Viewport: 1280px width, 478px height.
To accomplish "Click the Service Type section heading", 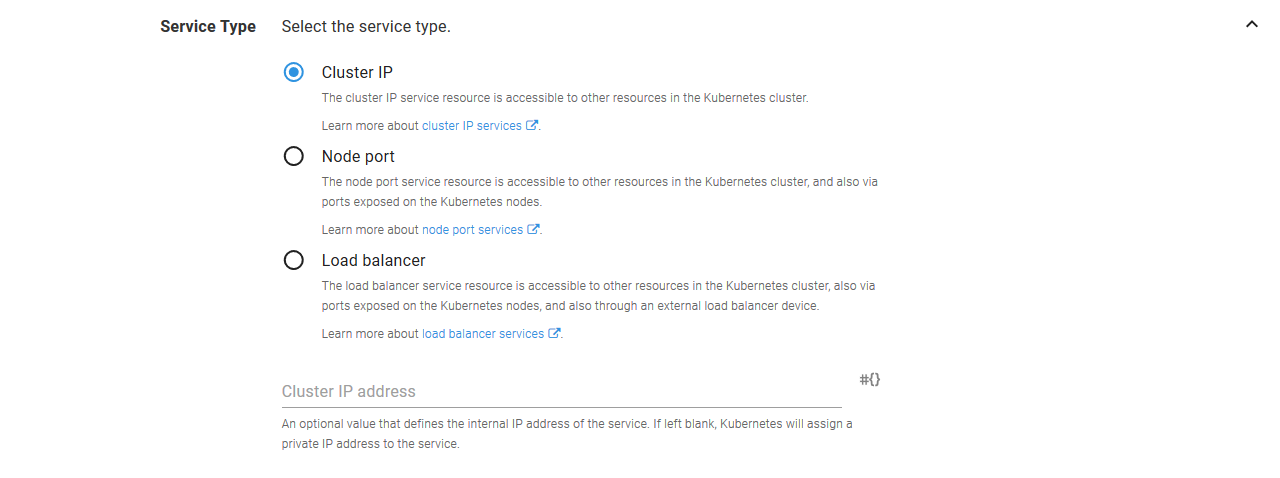I will [x=208, y=26].
